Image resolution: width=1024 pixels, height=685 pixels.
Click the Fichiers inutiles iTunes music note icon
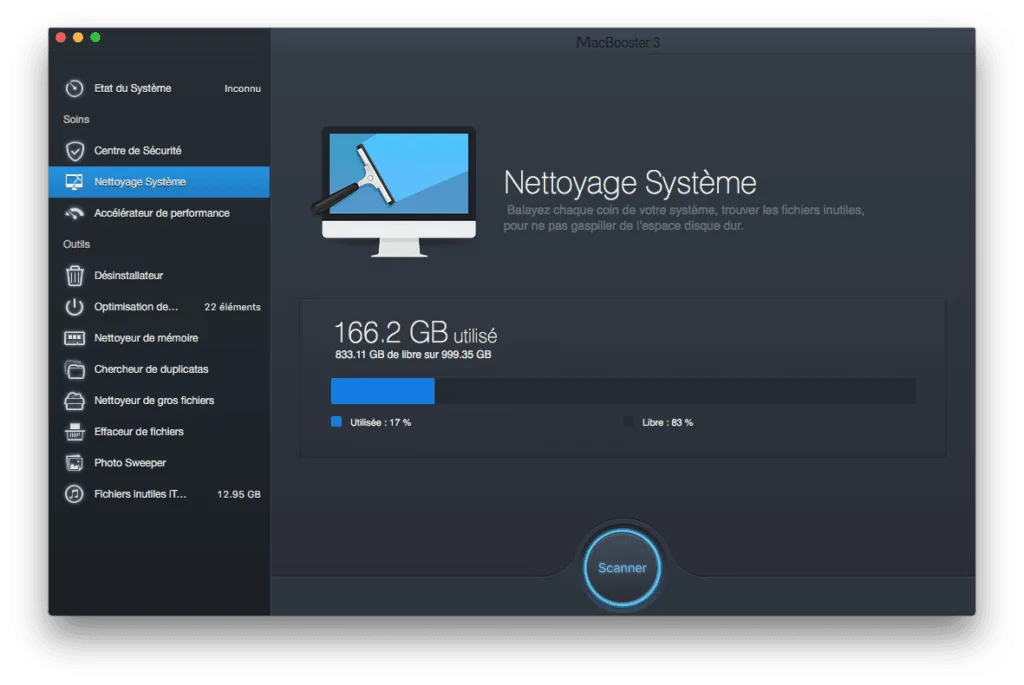[75, 493]
